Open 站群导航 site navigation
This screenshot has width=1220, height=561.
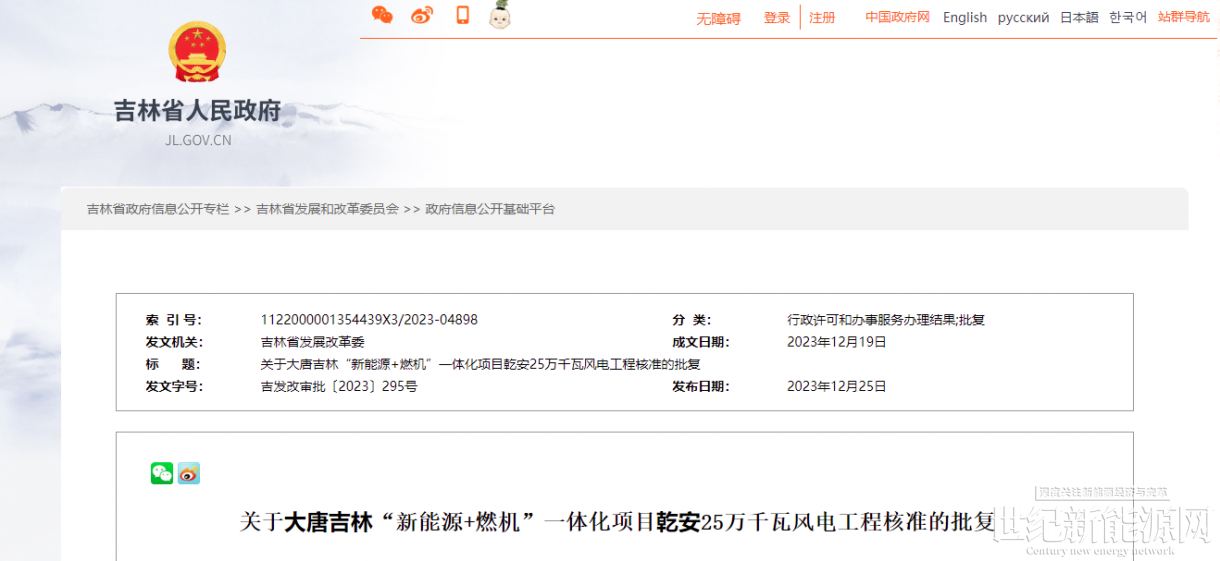click(1184, 17)
